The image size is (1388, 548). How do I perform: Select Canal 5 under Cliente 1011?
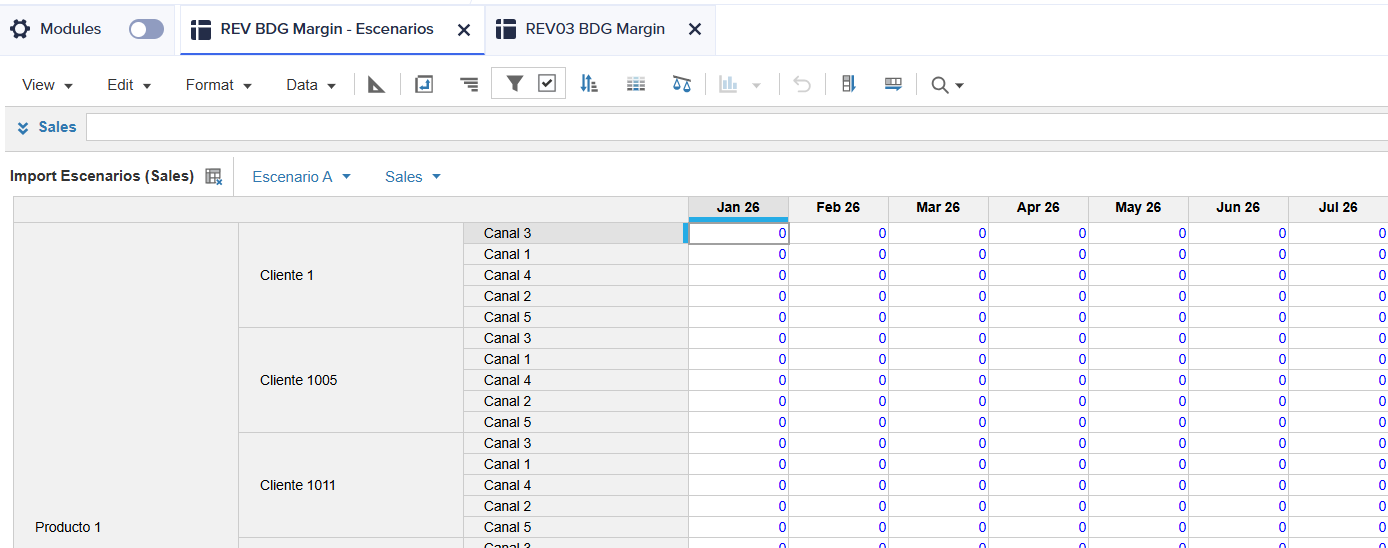pyautogui.click(x=576, y=527)
